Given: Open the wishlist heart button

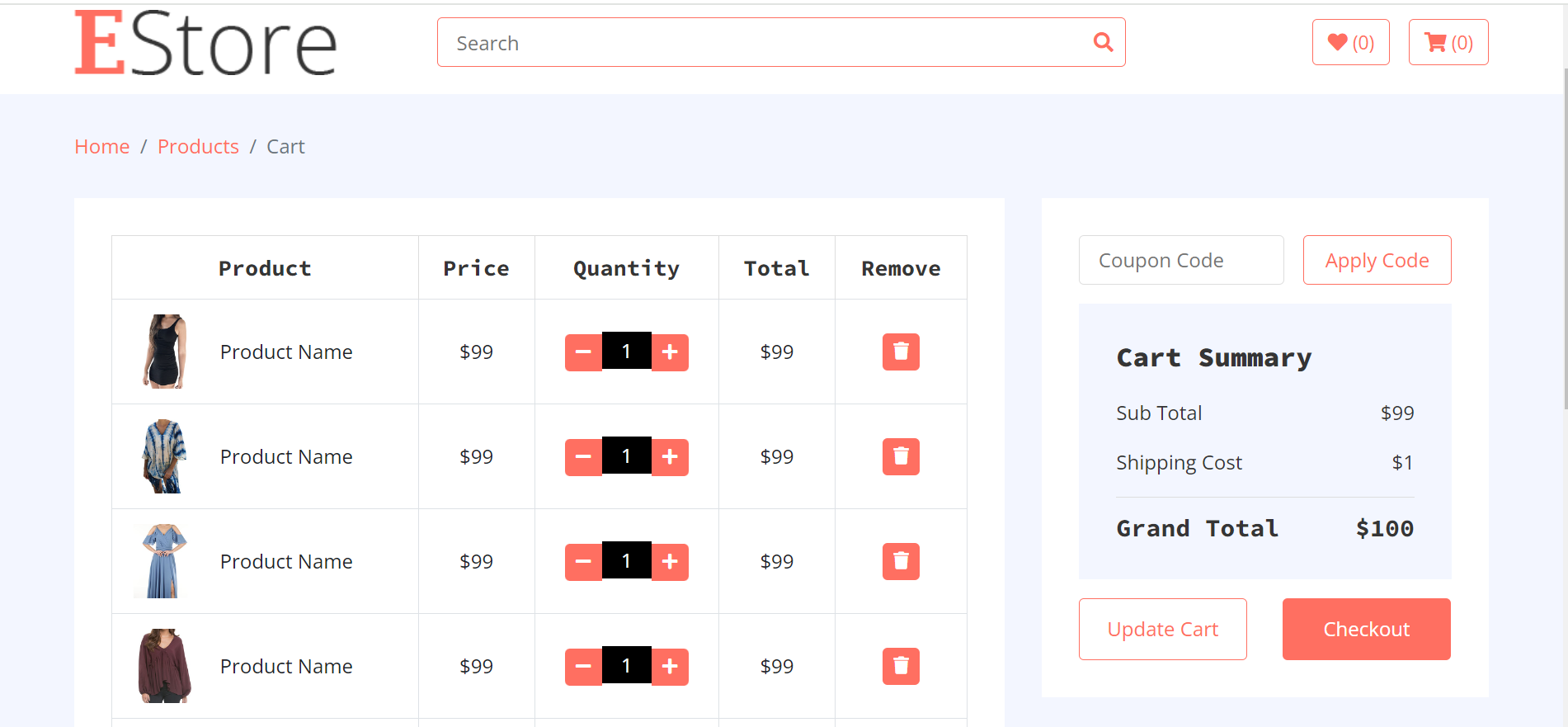Looking at the screenshot, I should pos(1350,42).
